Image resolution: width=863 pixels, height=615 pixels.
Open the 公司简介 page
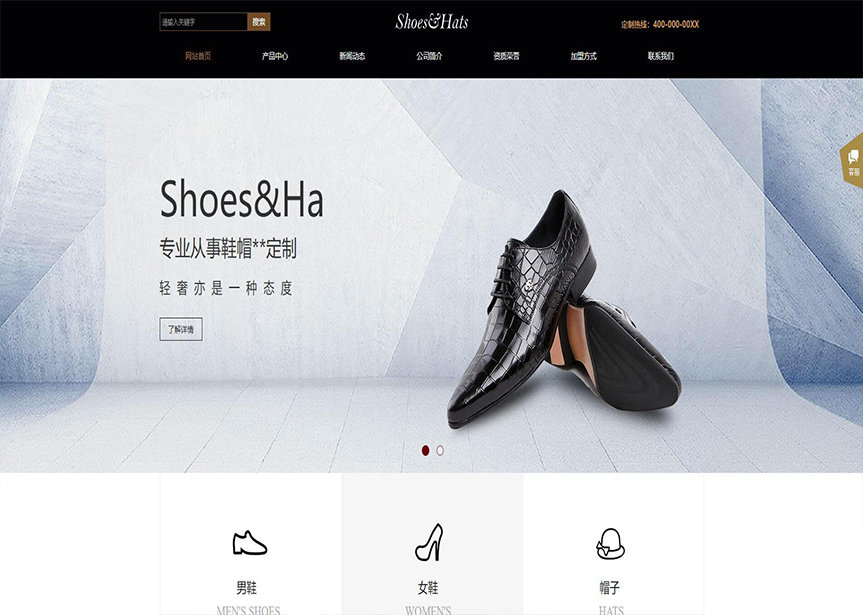pos(429,56)
